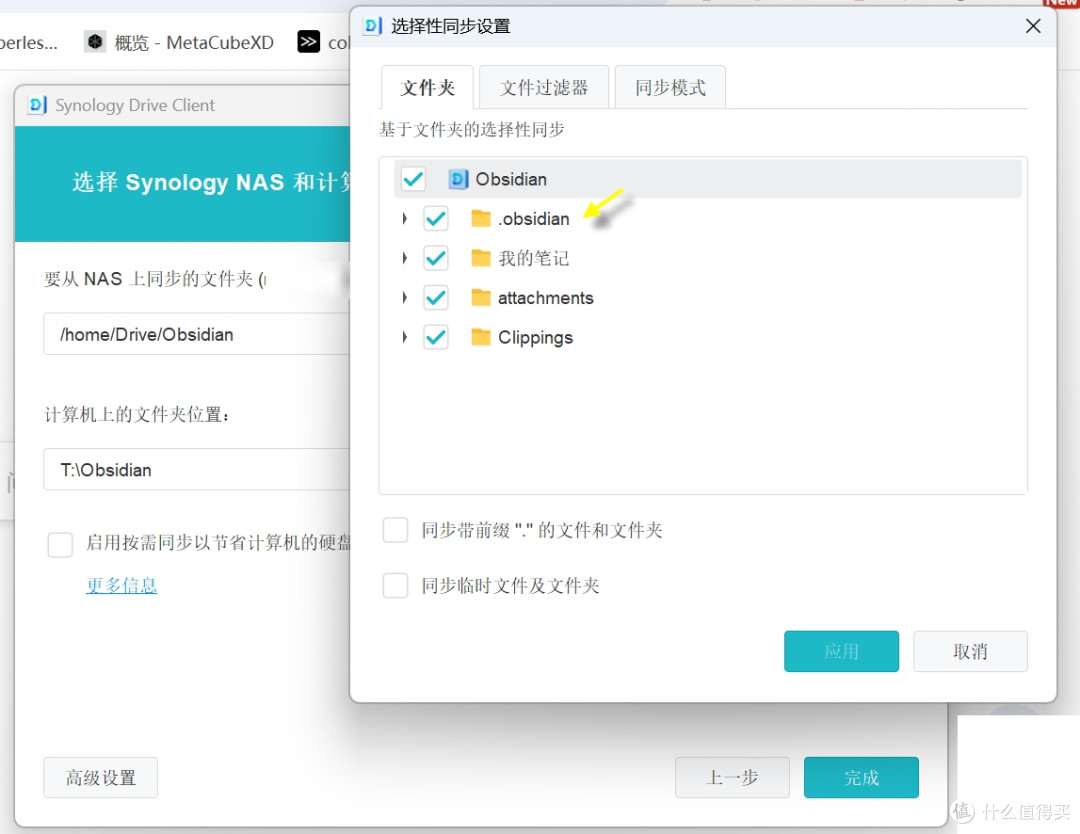Select the .obsidian folder name
The image size is (1080, 834).
pyautogui.click(x=534, y=219)
